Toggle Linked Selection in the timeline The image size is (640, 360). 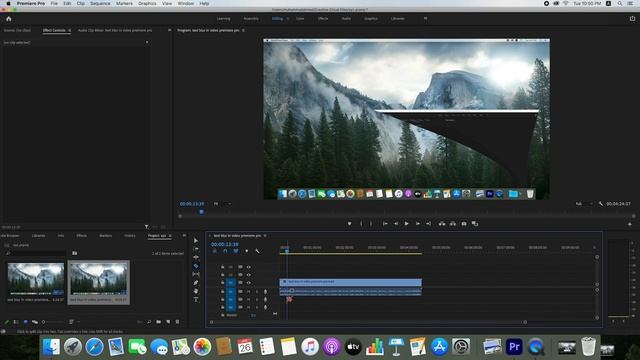[x=236, y=251]
